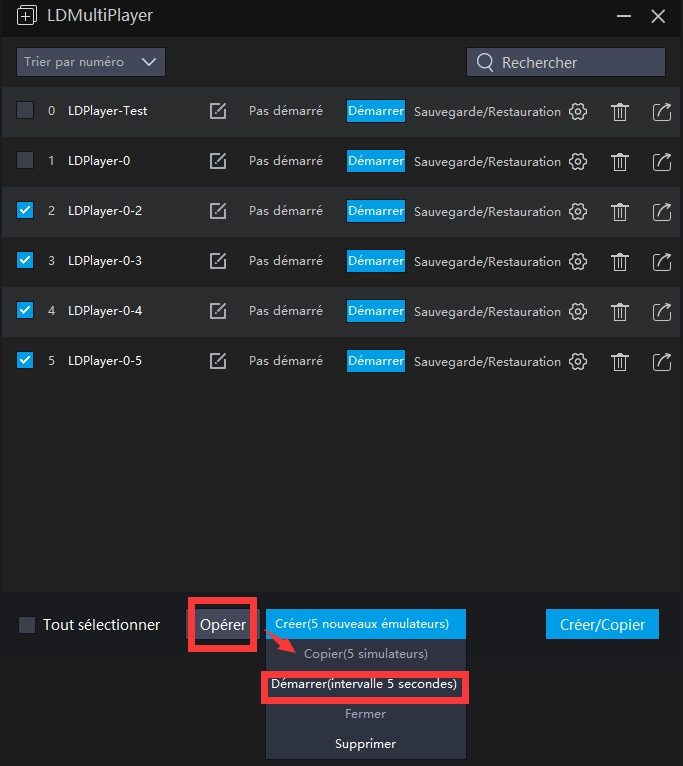Start LDPlayer-0-2 with Démarrer button
683x766 pixels.
coord(376,211)
